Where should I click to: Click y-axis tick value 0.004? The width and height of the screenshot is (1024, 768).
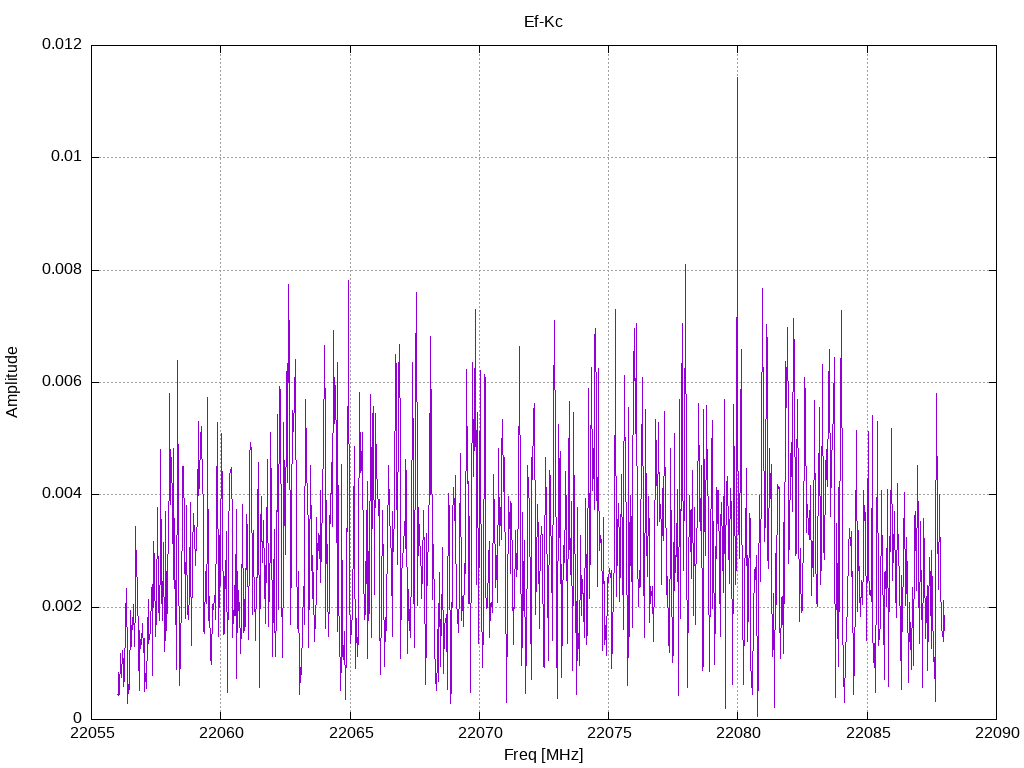[x=62, y=494]
